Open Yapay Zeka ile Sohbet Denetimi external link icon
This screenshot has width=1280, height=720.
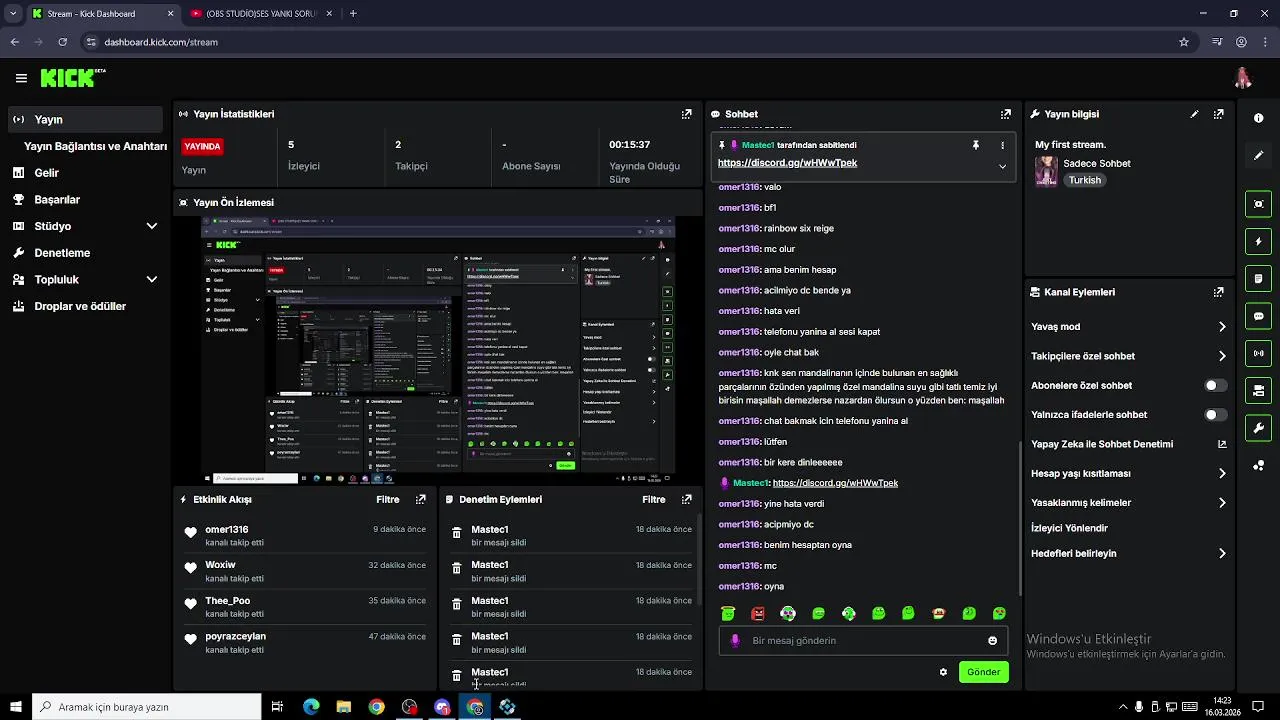click(x=1221, y=444)
